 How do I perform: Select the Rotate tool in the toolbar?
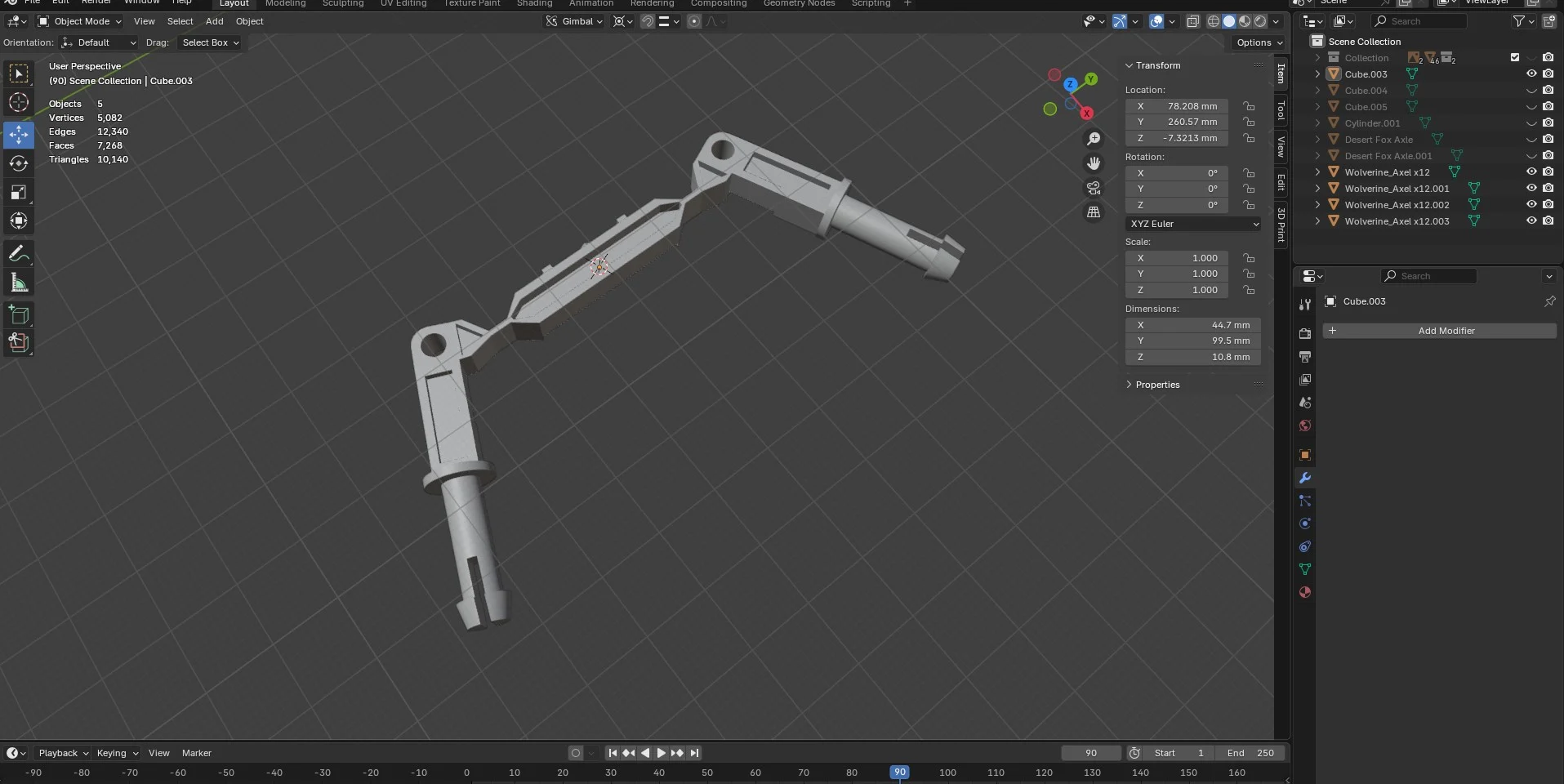tap(19, 163)
